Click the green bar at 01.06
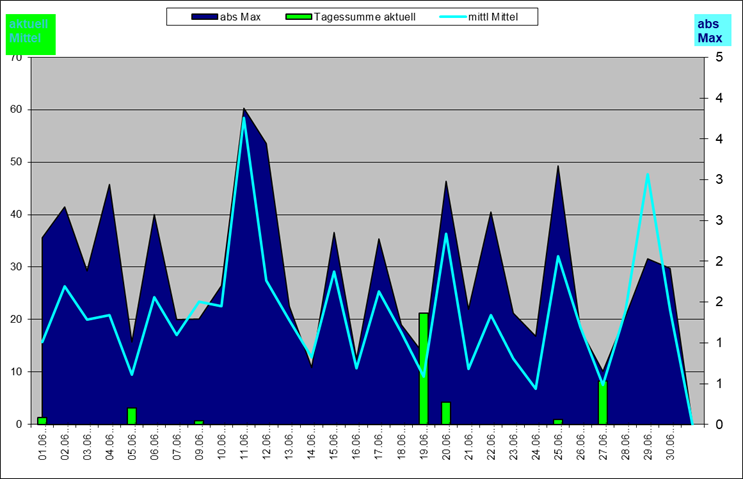This screenshot has height=479, width=743. point(42,420)
